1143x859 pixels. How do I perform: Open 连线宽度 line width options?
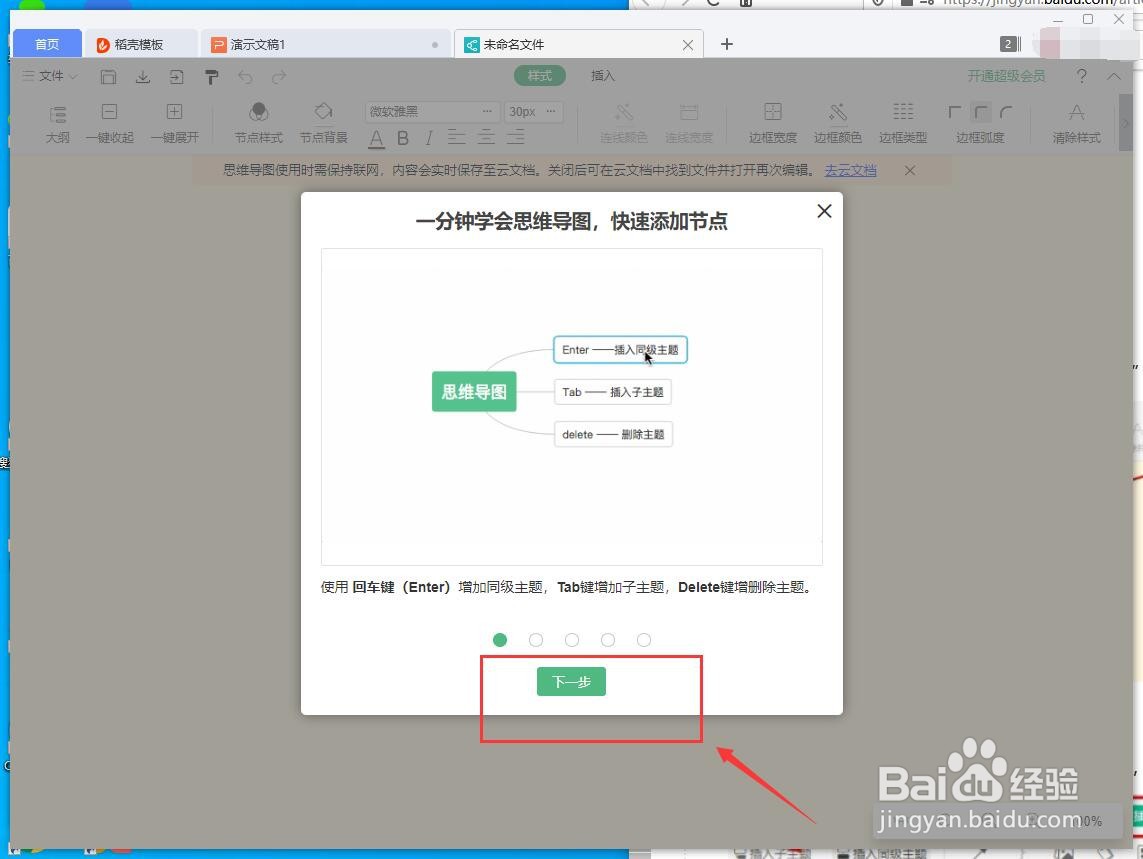[x=689, y=123]
